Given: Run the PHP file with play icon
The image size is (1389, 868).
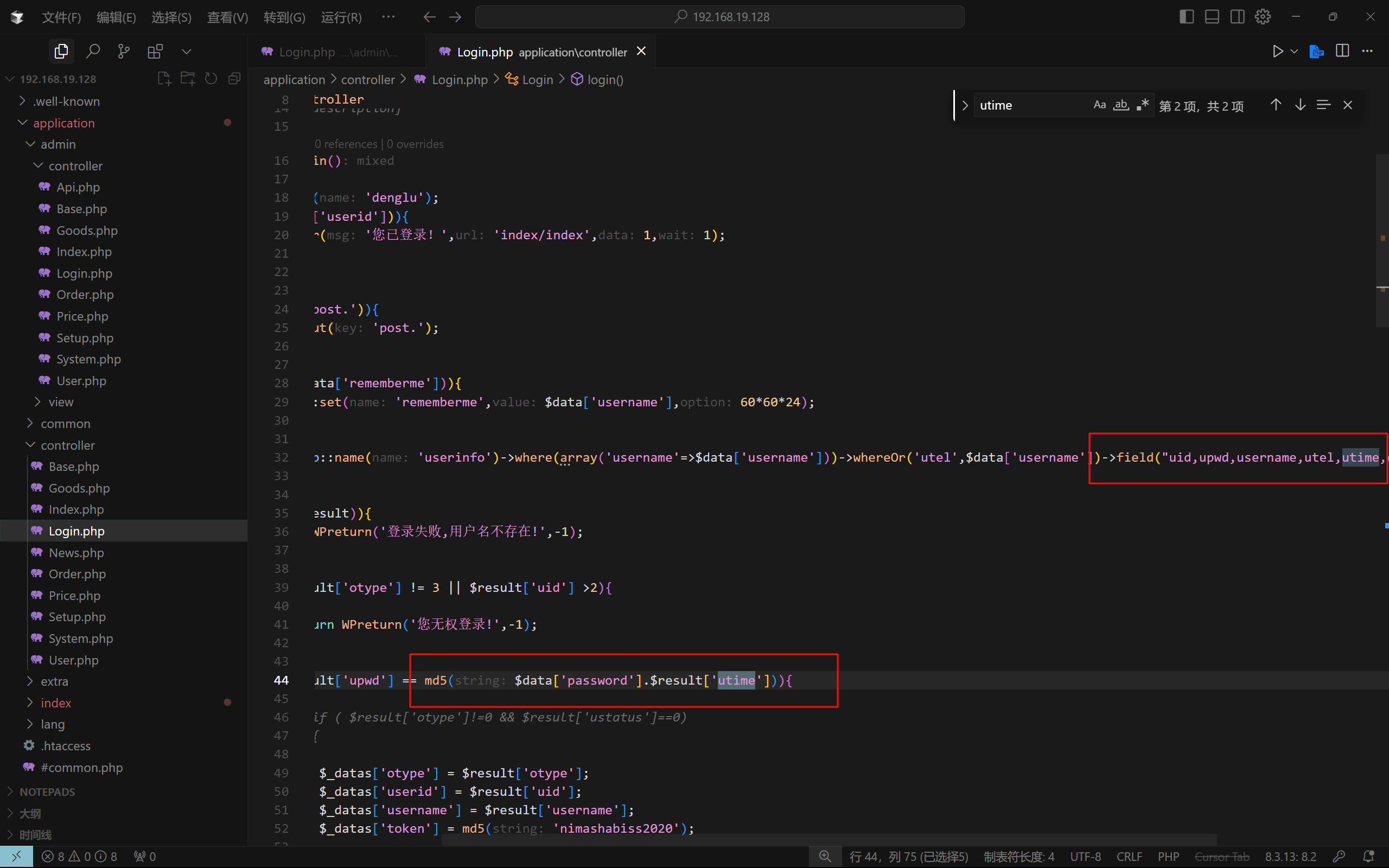Looking at the screenshot, I should (x=1278, y=52).
